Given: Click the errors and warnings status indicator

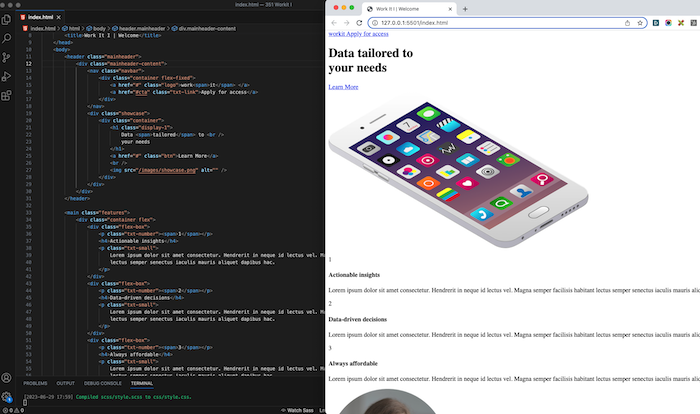Looking at the screenshot, I should [13, 410].
